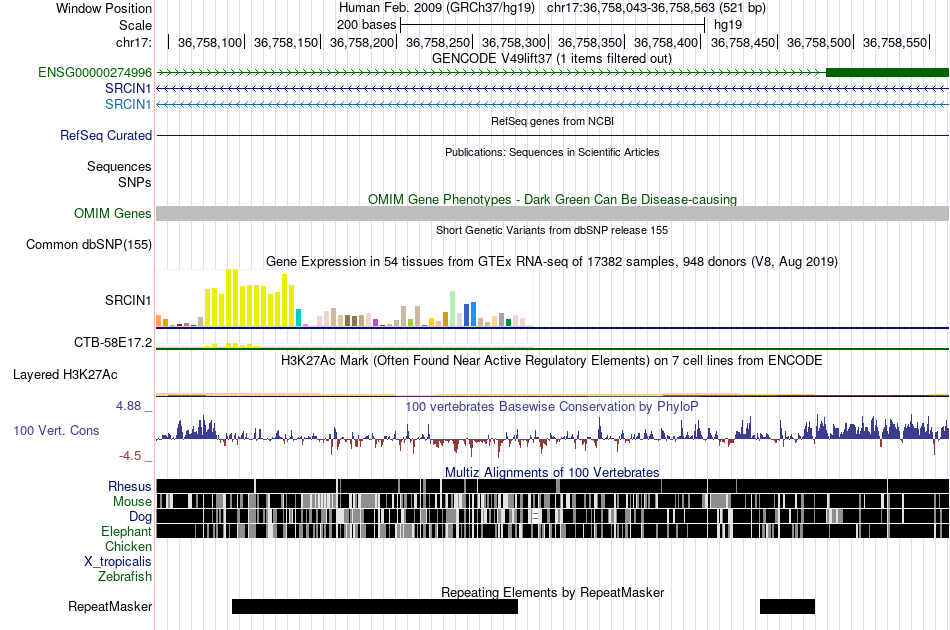Screen dimensions: 950x630
Task: Click the 200 bases scale bar
Action: pos(553,25)
